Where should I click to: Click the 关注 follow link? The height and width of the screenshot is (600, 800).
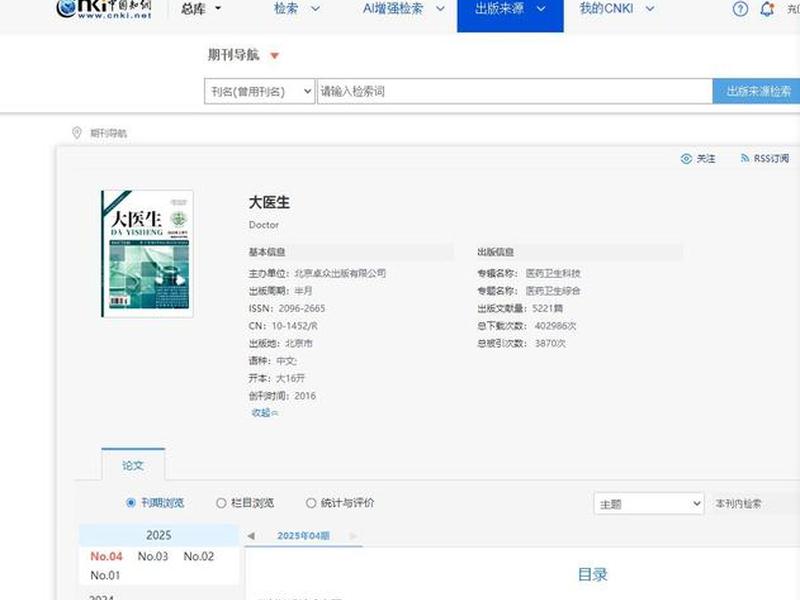(x=706, y=159)
